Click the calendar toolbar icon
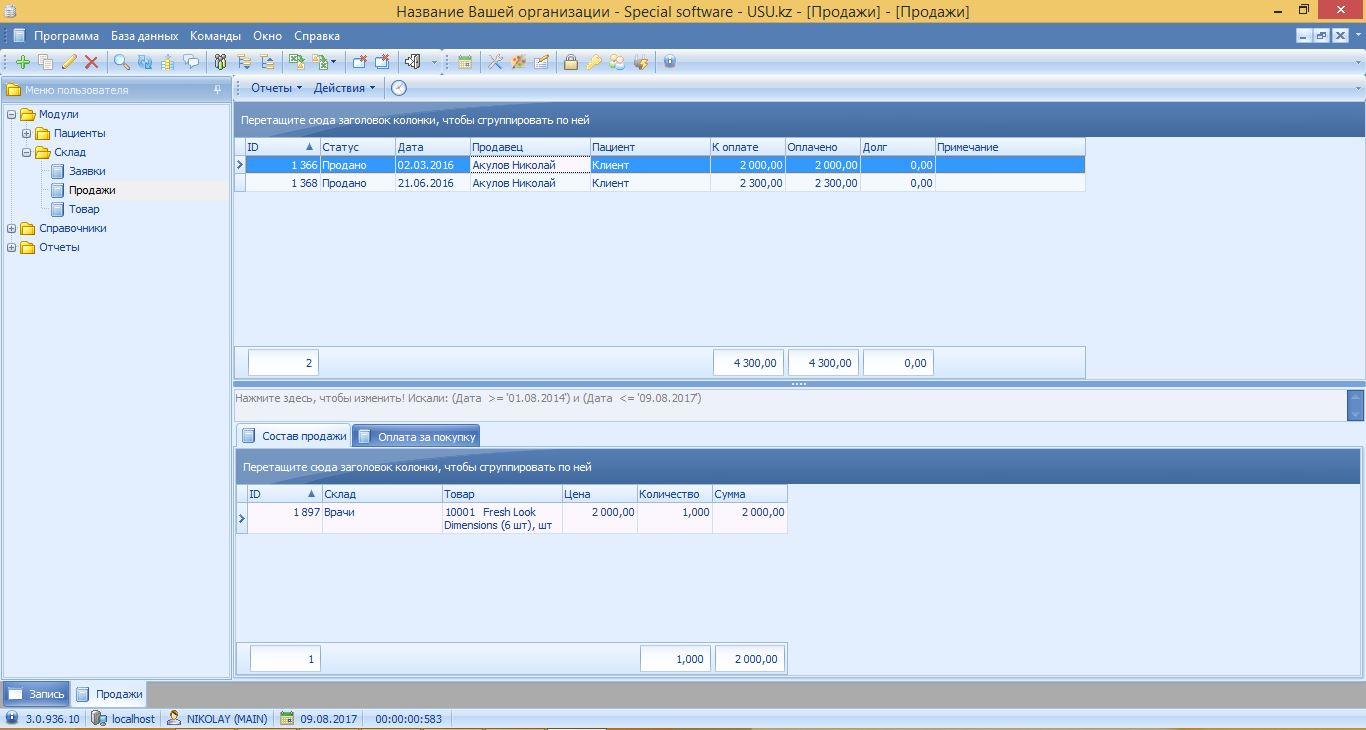1366x730 pixels. click(x=465, y=62)
